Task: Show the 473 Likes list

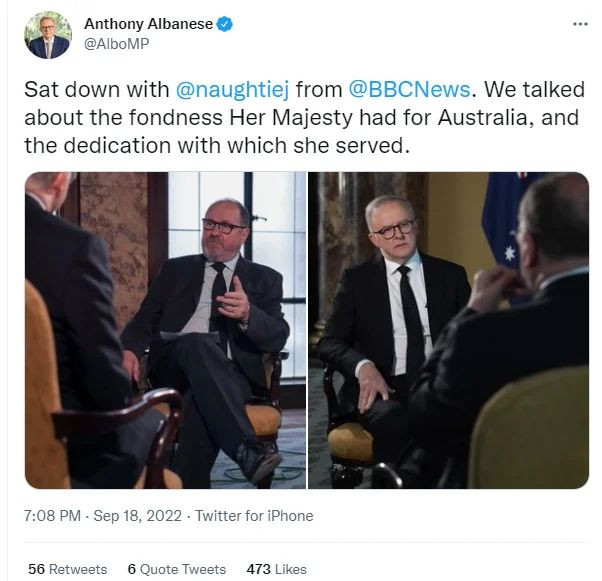Action: 276,569
